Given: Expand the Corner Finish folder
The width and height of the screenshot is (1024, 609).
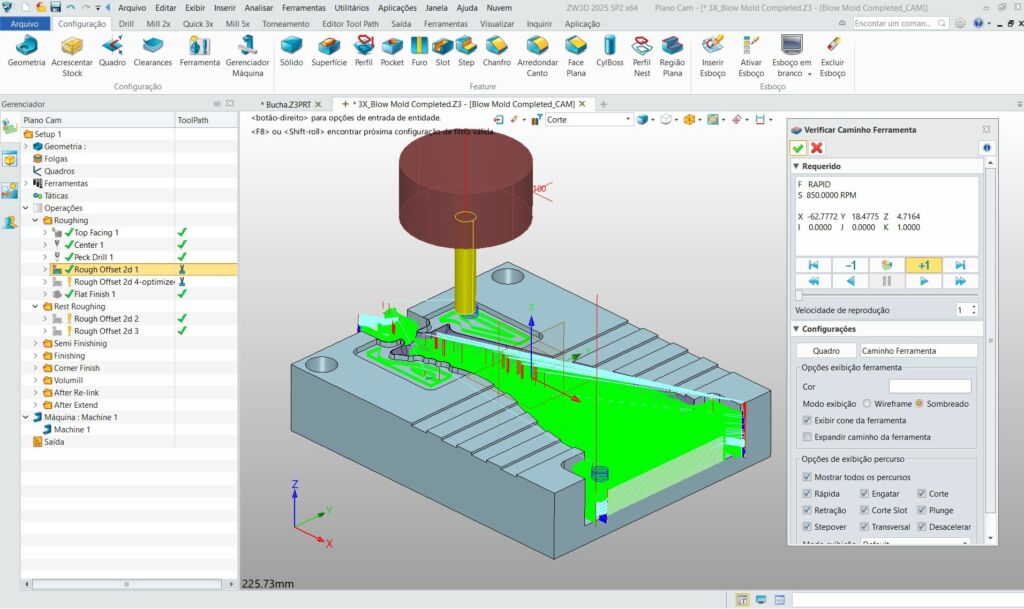Looking at the screenshot, I should 35,368.
